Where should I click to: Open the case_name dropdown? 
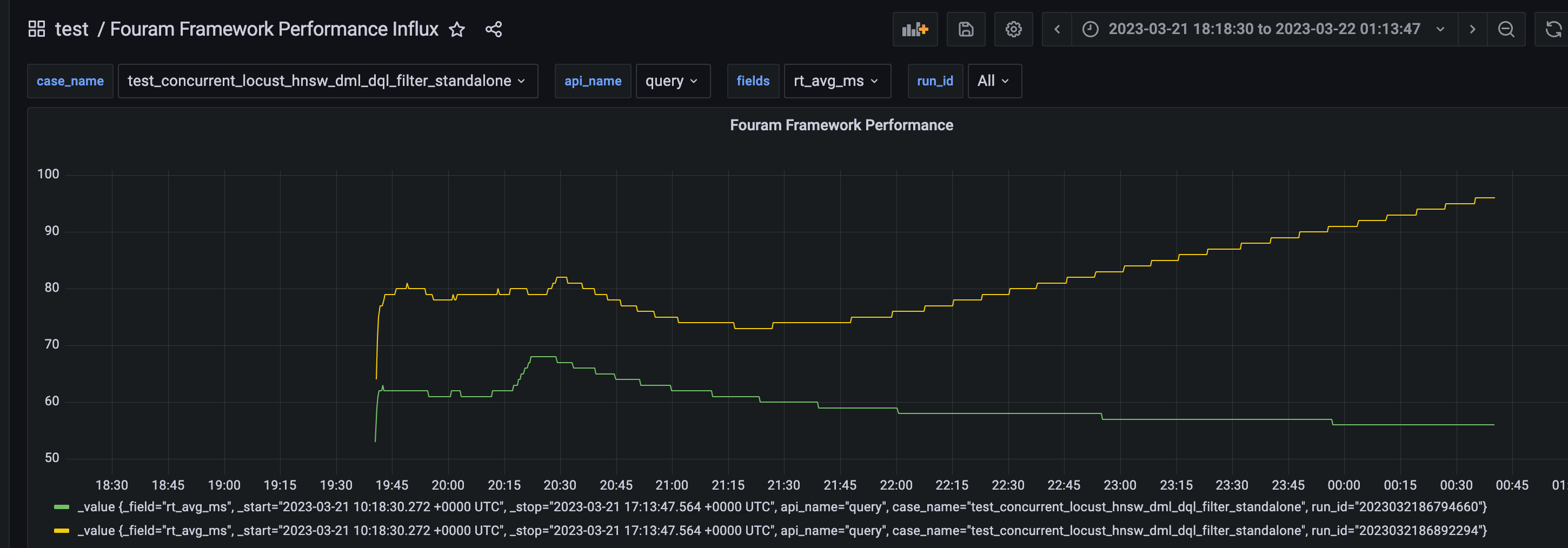click(328, 81)
